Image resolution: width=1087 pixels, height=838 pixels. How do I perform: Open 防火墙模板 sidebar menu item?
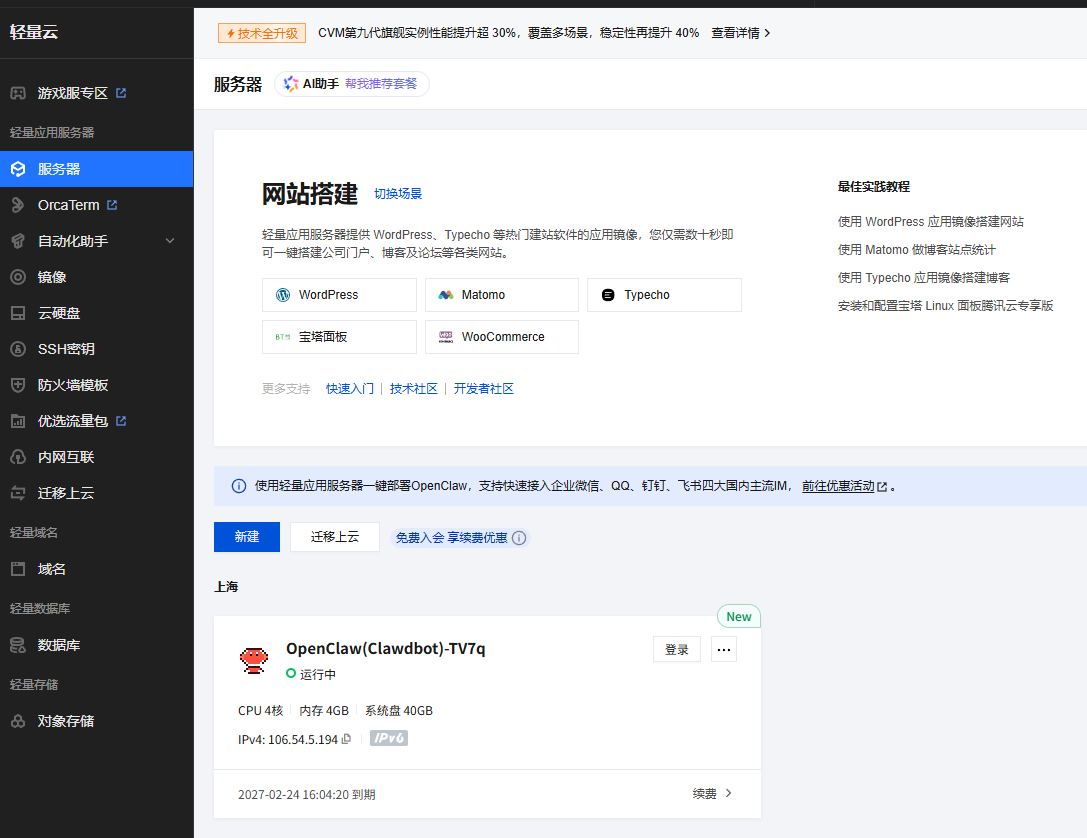(x=96, y=385)
